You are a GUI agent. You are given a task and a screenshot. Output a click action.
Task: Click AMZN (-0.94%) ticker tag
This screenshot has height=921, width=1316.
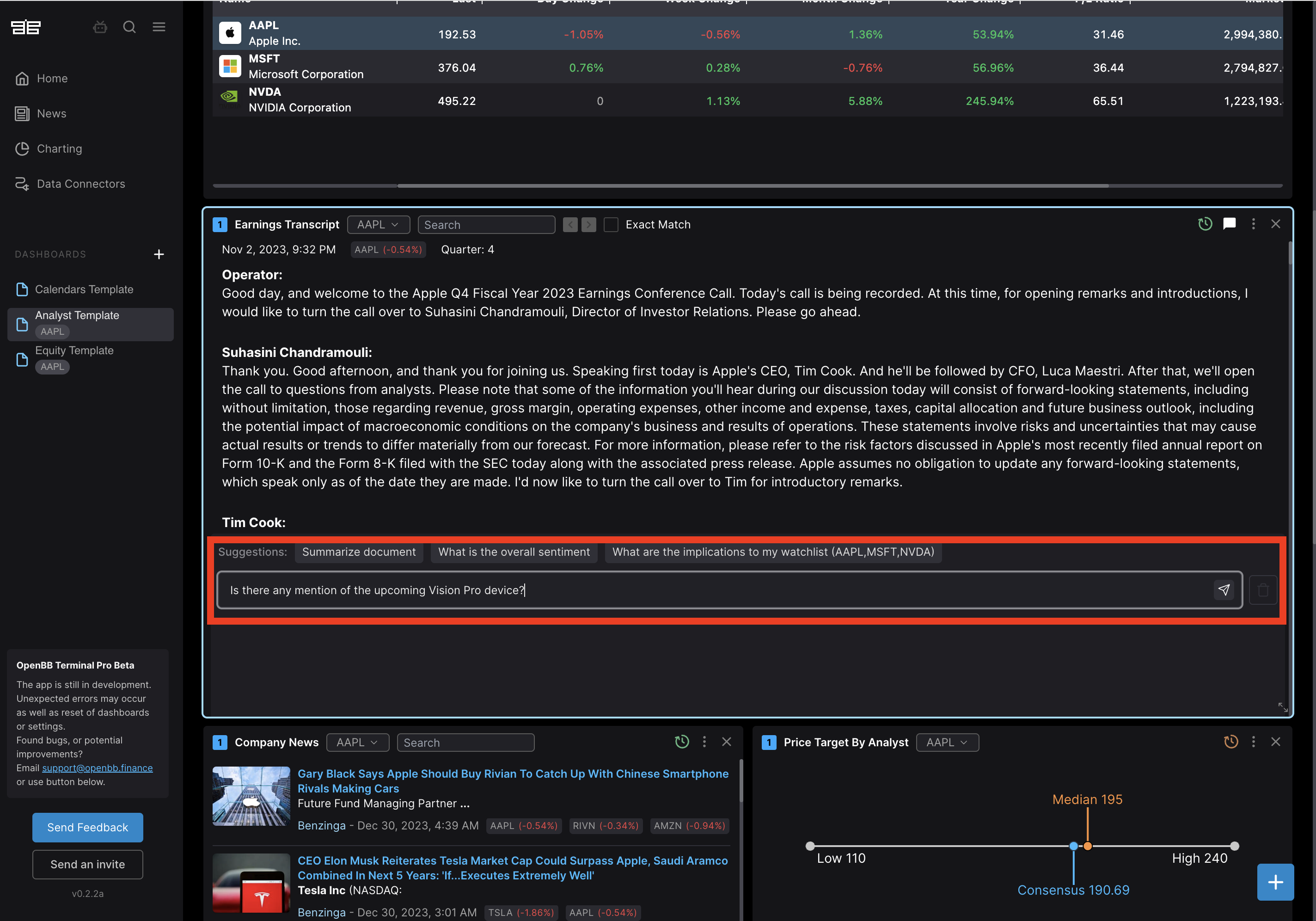click(x=689, y=826)
